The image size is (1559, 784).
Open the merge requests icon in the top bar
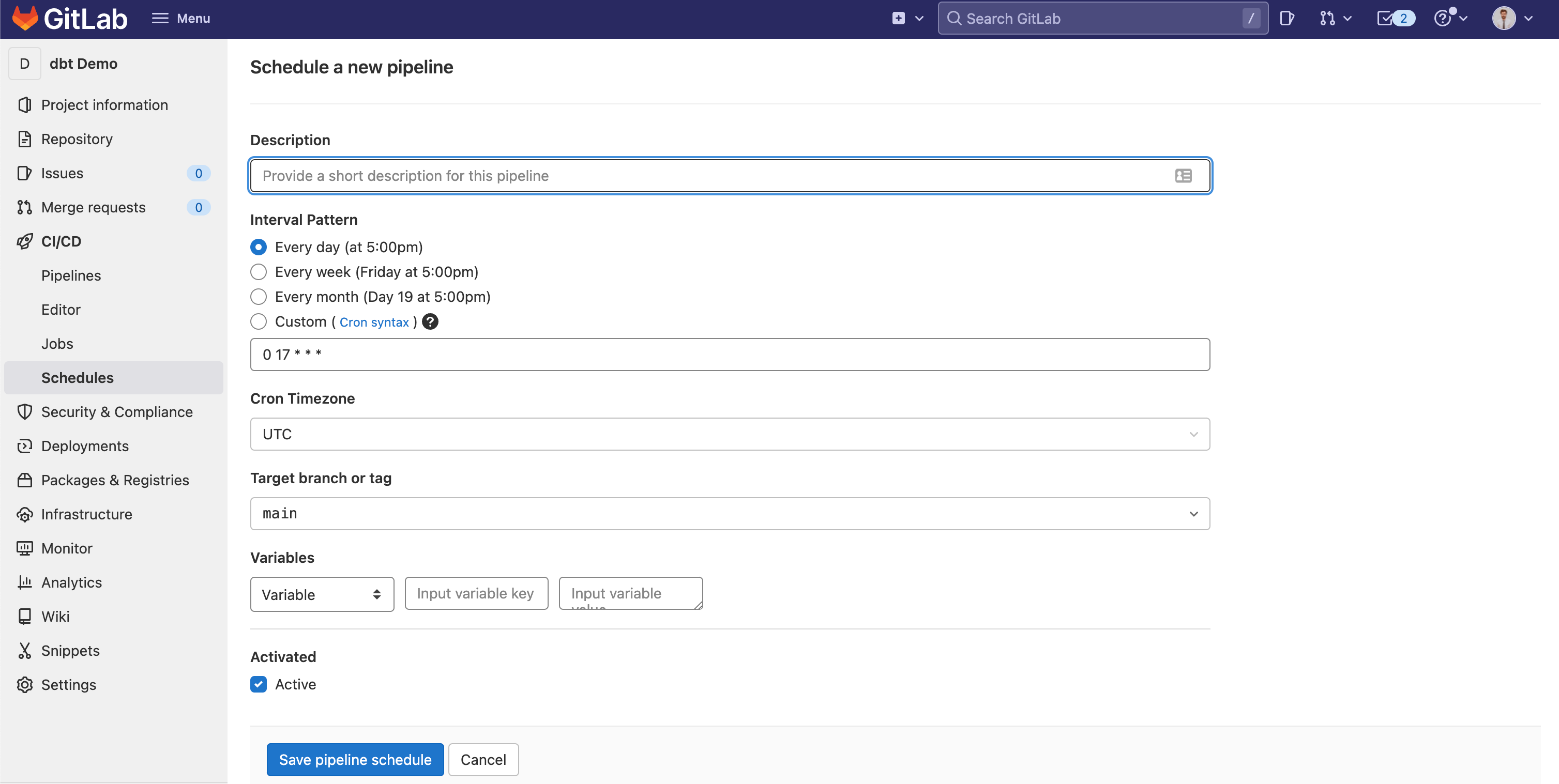(x=1328, y=19)
